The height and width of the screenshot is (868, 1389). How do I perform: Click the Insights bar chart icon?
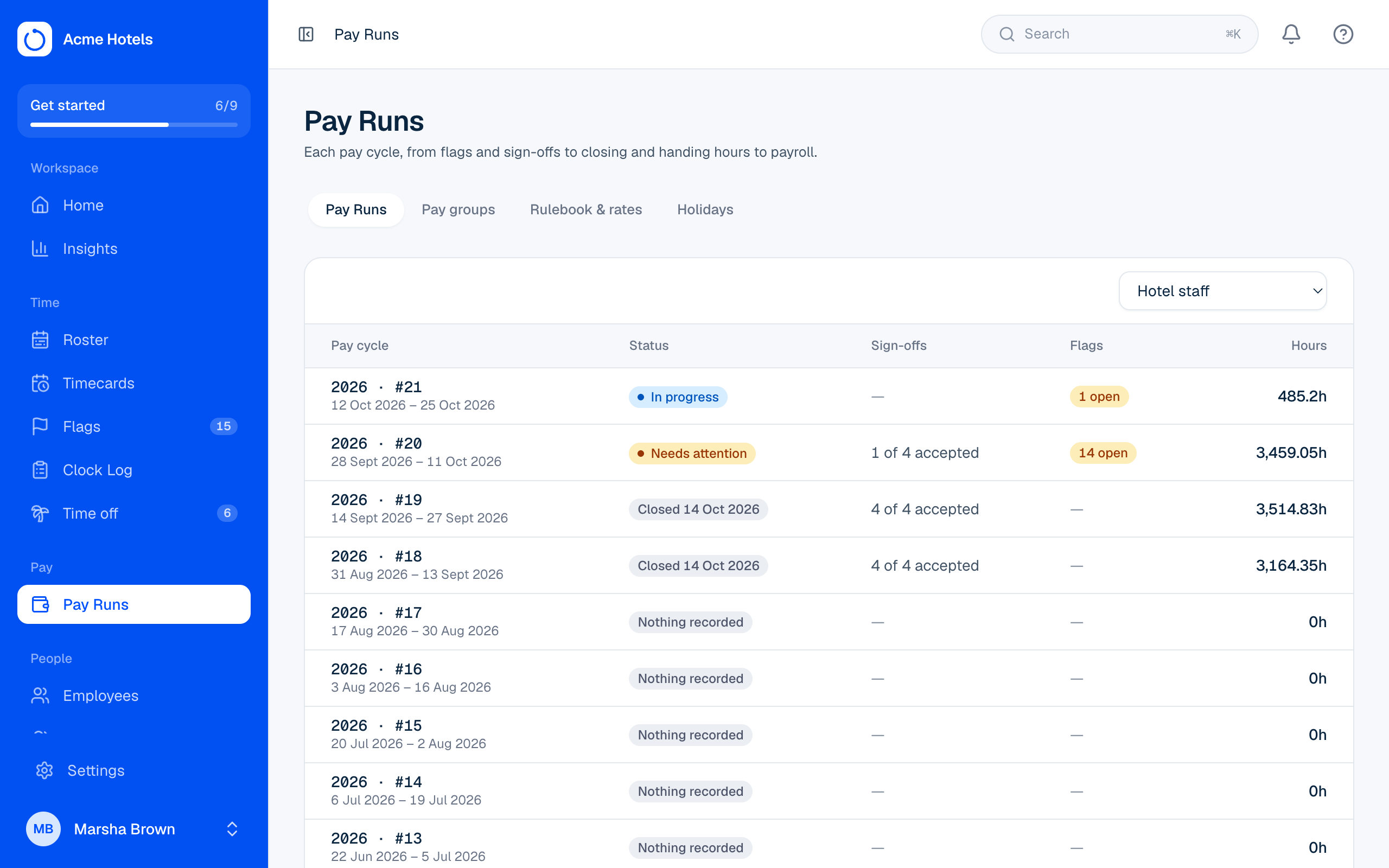click(40, 248)
